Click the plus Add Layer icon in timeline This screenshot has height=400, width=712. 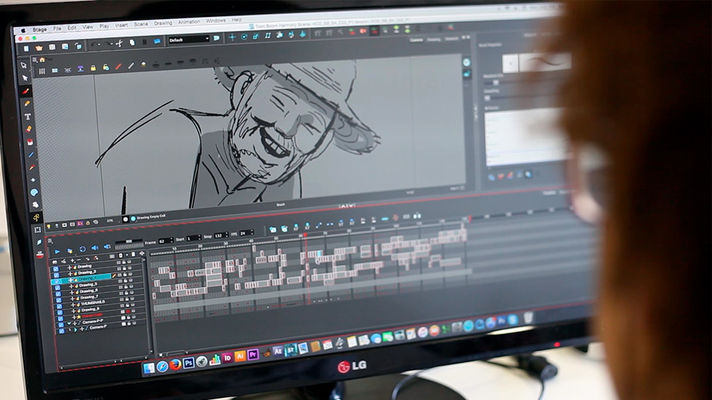pos(72,261)
